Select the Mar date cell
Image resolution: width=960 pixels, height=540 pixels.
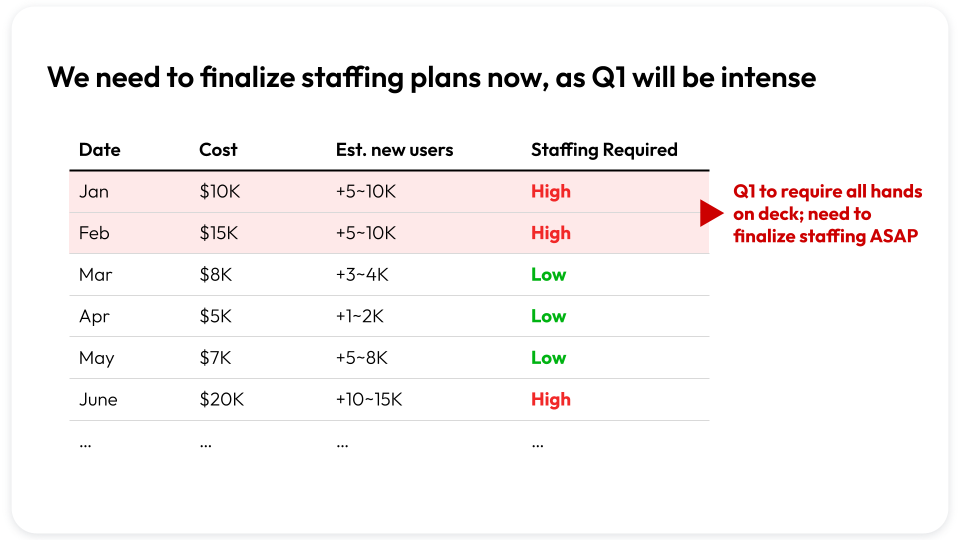pos(94,275)
